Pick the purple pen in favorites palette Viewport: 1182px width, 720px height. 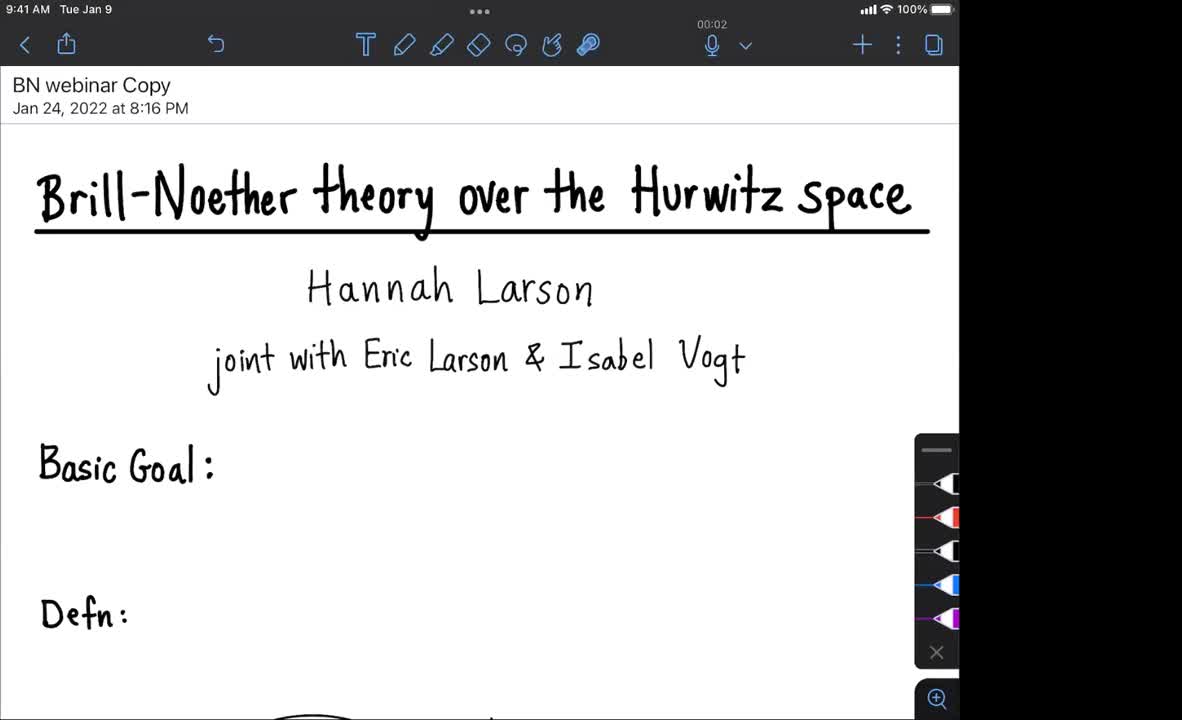(937, 618)
